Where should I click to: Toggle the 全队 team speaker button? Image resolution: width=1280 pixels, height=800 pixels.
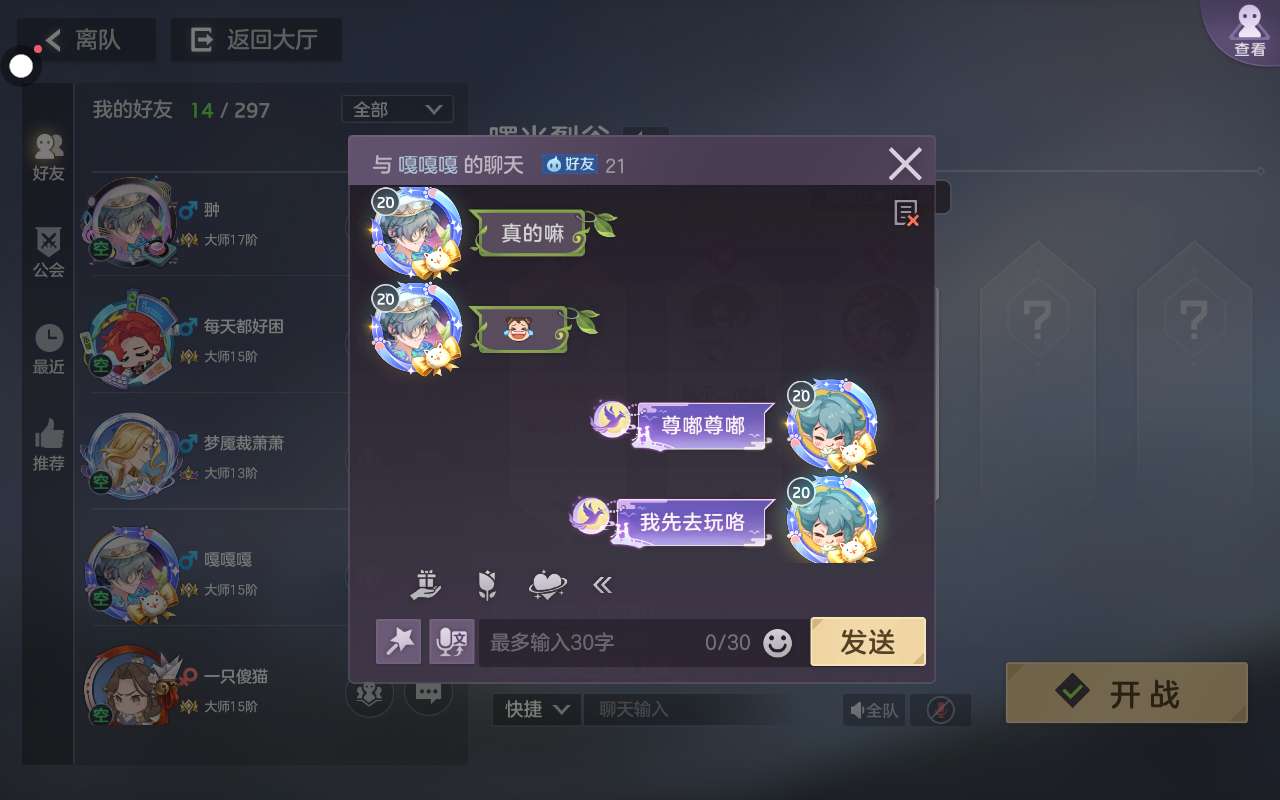874,710
